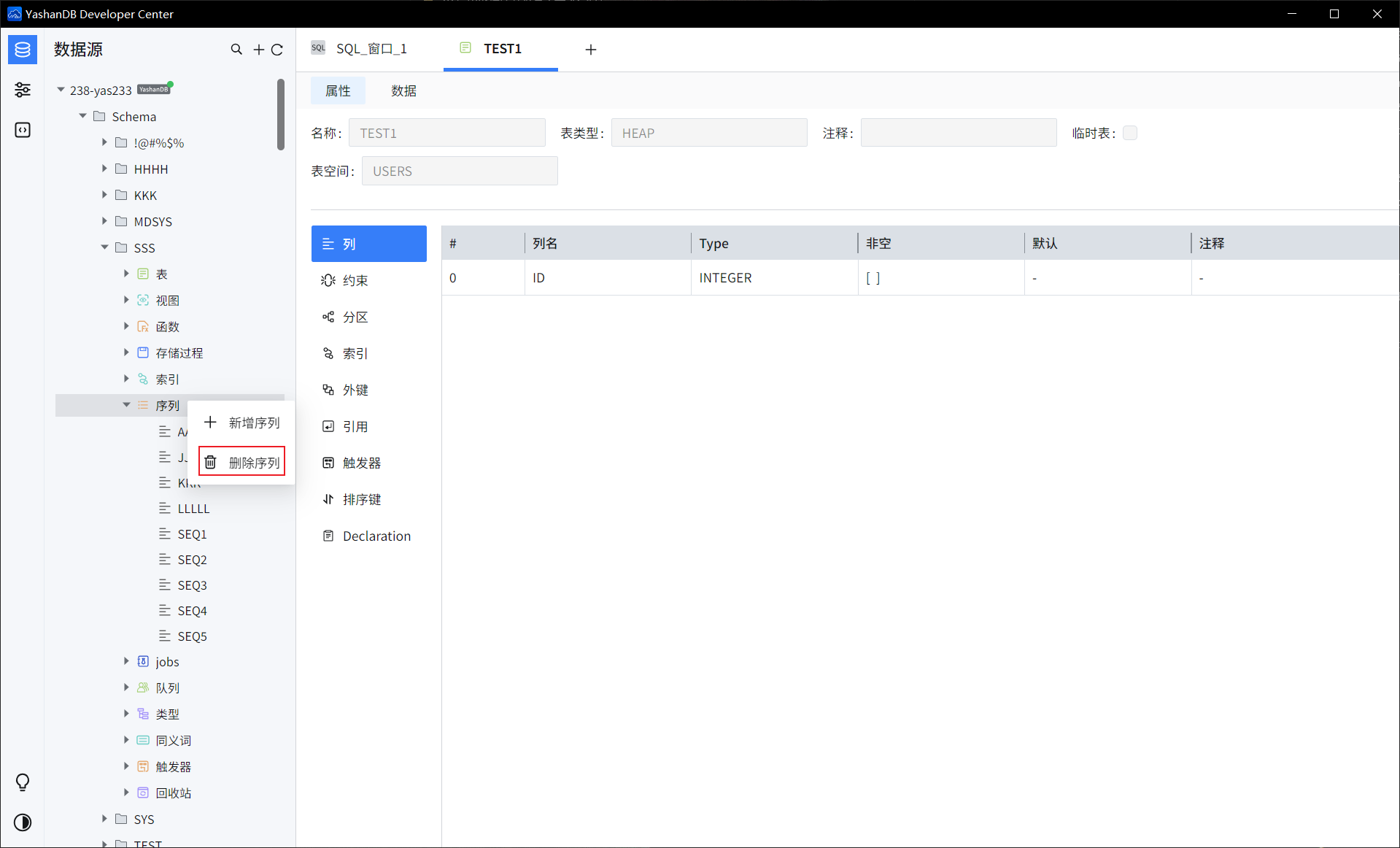This screenshot has height=848, width=1400.
Task: Click the SQL_窗口_1 tab icon
Action: [318, 48]
